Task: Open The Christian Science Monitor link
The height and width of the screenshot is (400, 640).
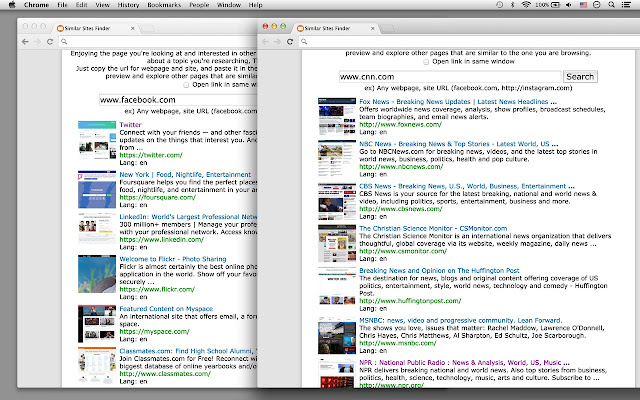Action: tap(433, 229)
